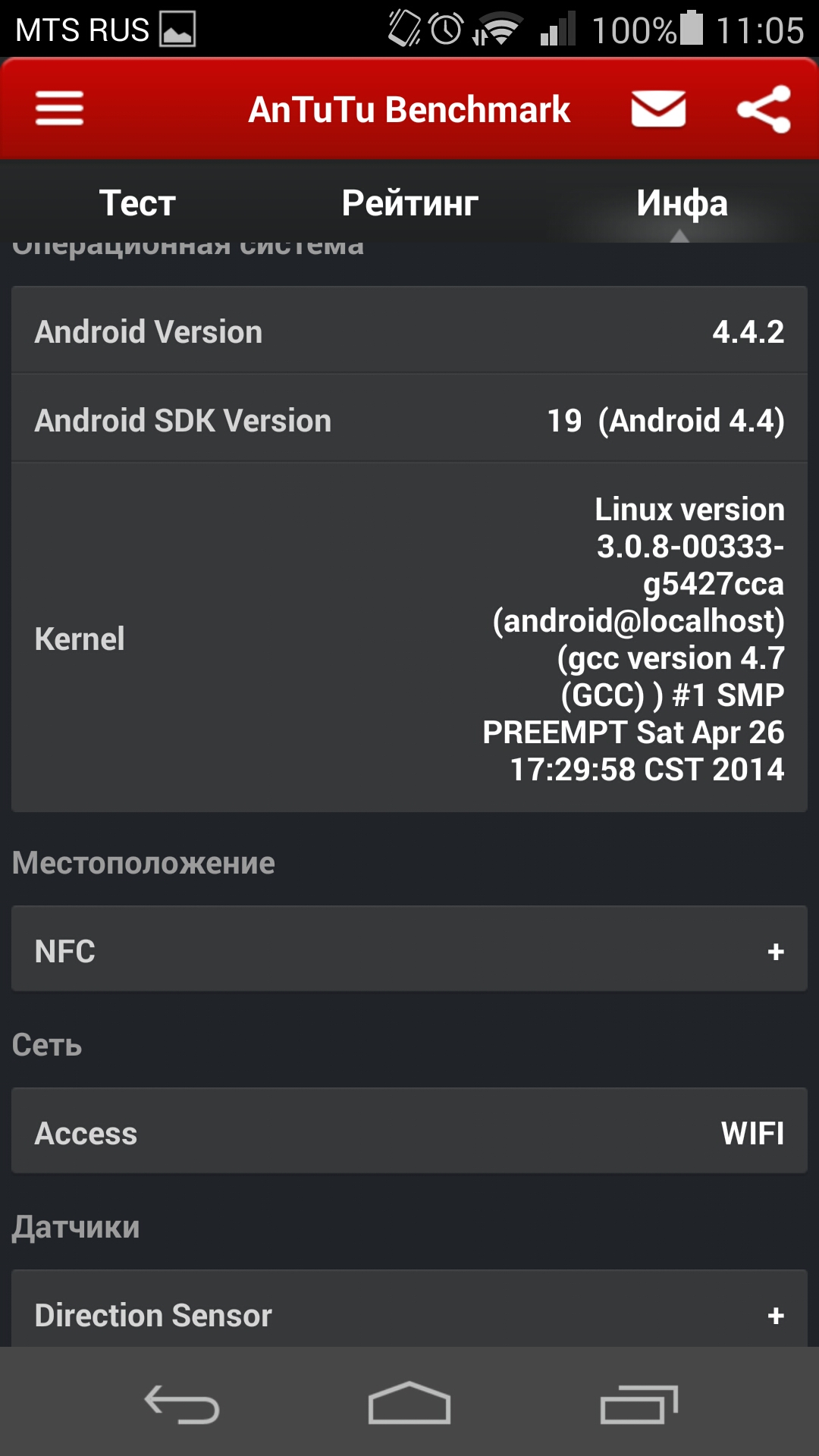The height and width of the screenshot is (1456, 819).
Task: Open the recent apps navigation button
Action: coord(639,1404)
